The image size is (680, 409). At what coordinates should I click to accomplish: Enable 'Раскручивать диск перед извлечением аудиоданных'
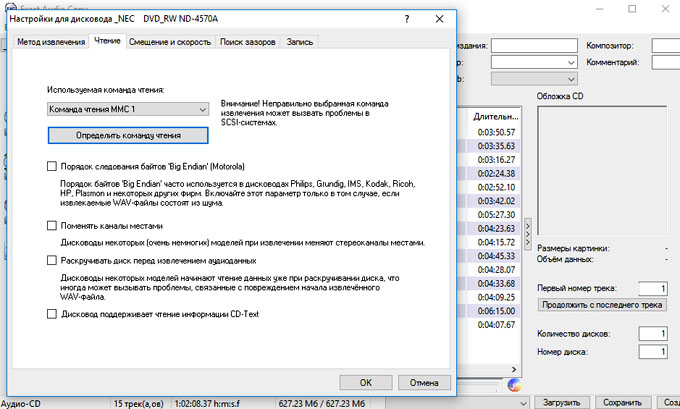(53, 260)
